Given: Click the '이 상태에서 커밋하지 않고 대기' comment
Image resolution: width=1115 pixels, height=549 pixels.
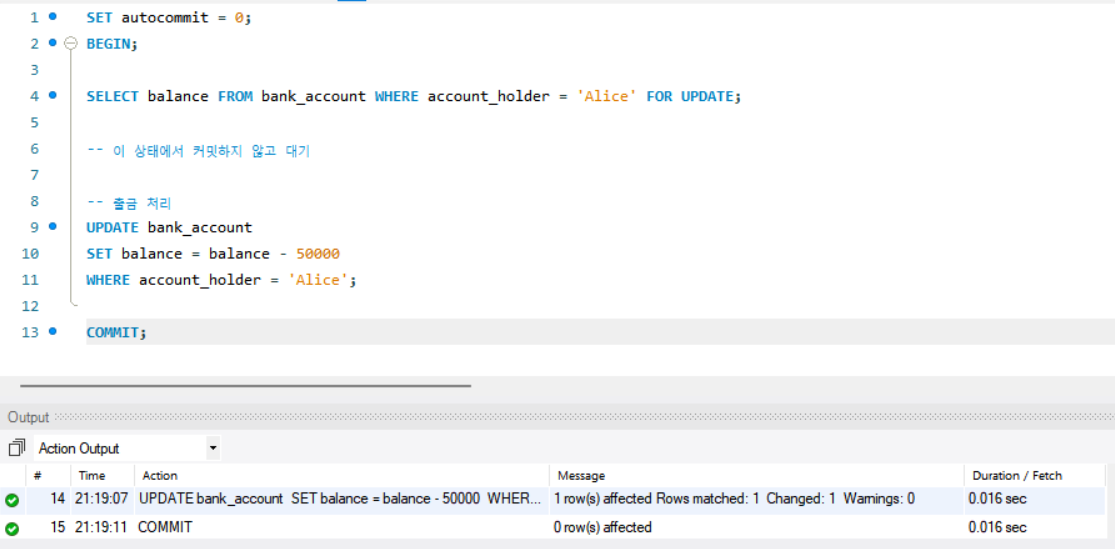Looking at the screenshot, I should (x=198, y=151).
